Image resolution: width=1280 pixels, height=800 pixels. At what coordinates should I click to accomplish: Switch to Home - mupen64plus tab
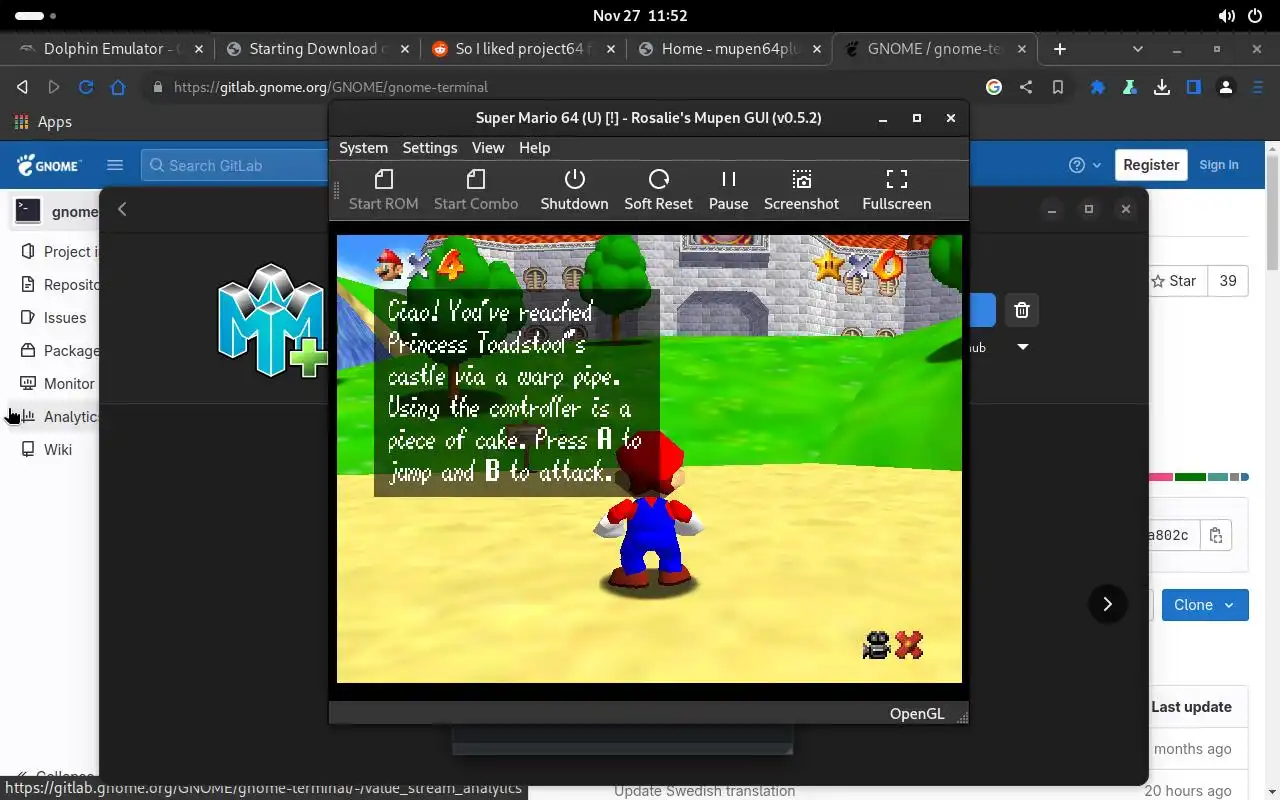730,48
